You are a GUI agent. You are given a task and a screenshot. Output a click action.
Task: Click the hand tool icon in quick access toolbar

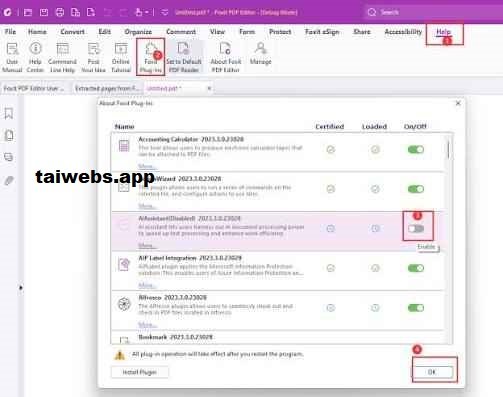[139, 12]
